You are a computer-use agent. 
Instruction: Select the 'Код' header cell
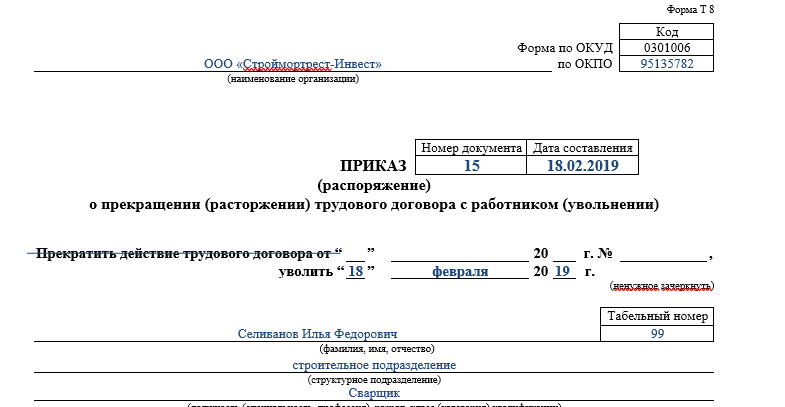coord(666,32)
